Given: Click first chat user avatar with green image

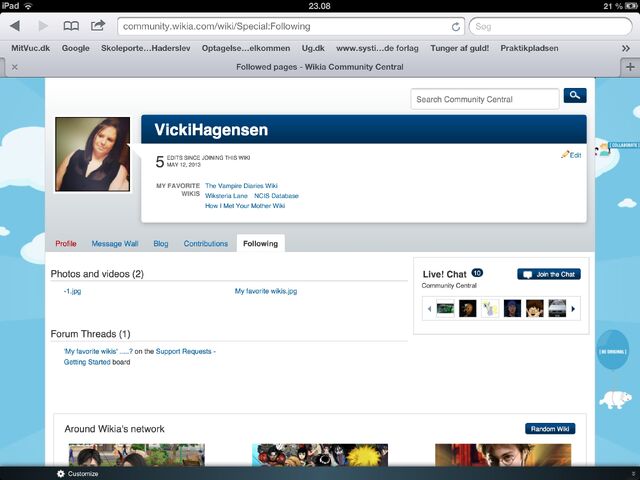Looking at the screenshot, I should click(x=445, y=309).
